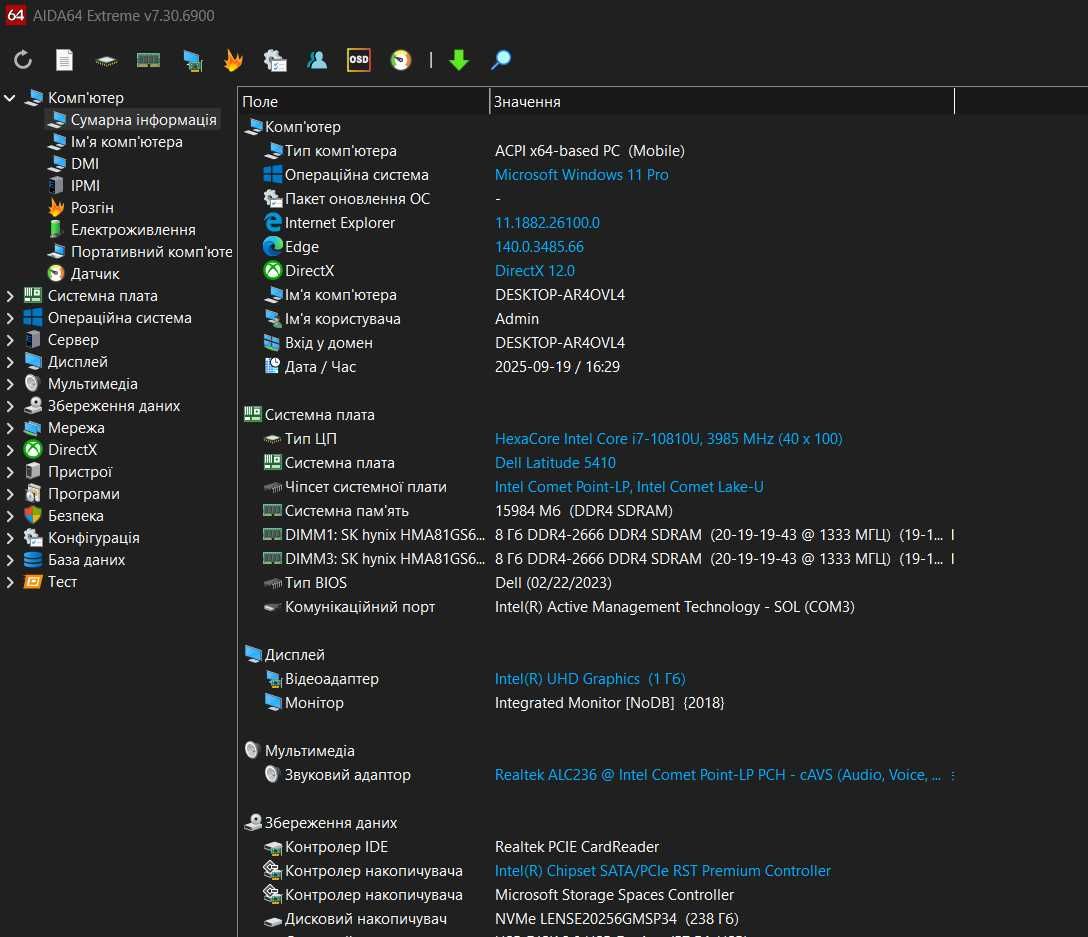Expand the DirectX tree node

pos(10,450)
